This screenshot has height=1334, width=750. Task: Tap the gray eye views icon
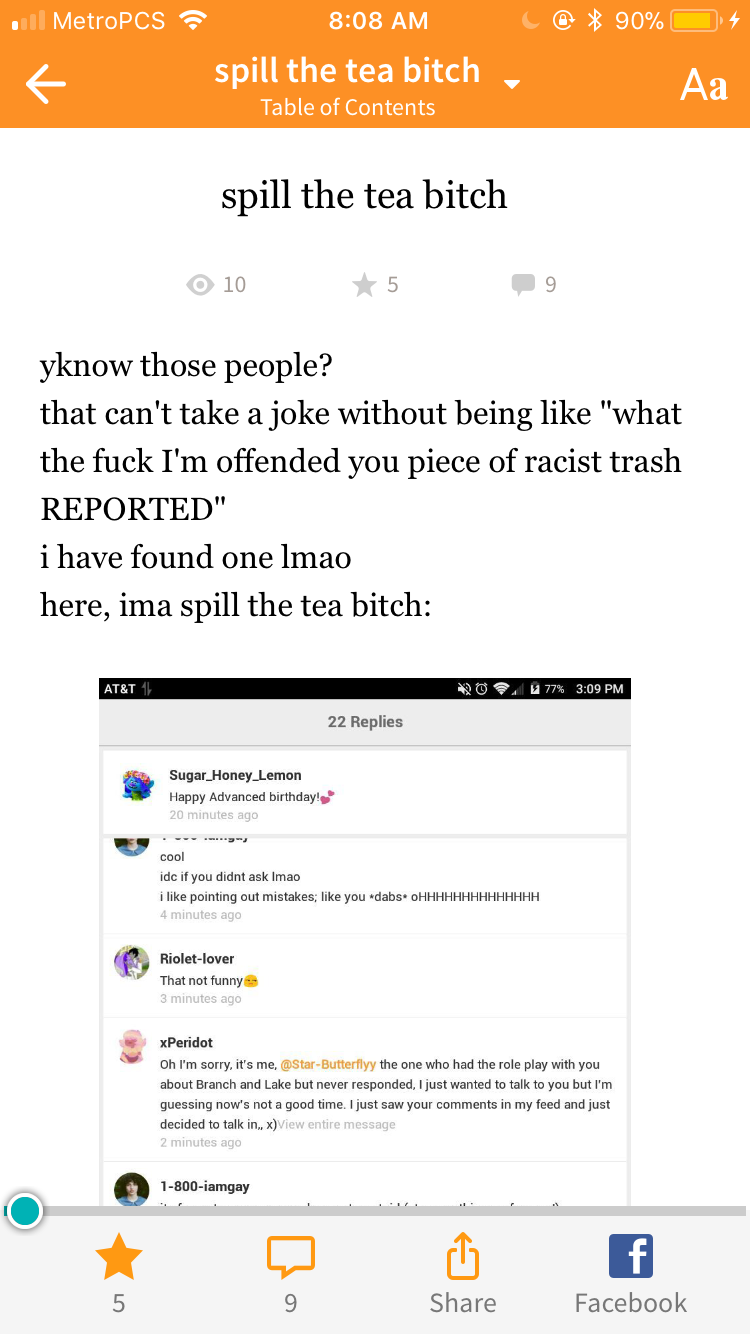point(201,285)
